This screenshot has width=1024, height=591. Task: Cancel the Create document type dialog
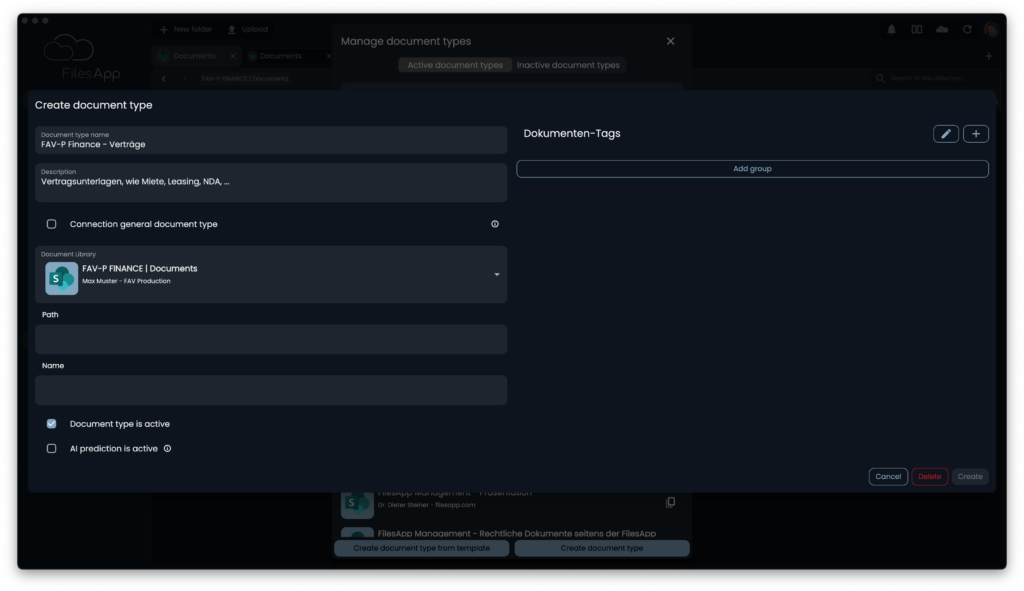pos(888,477)
